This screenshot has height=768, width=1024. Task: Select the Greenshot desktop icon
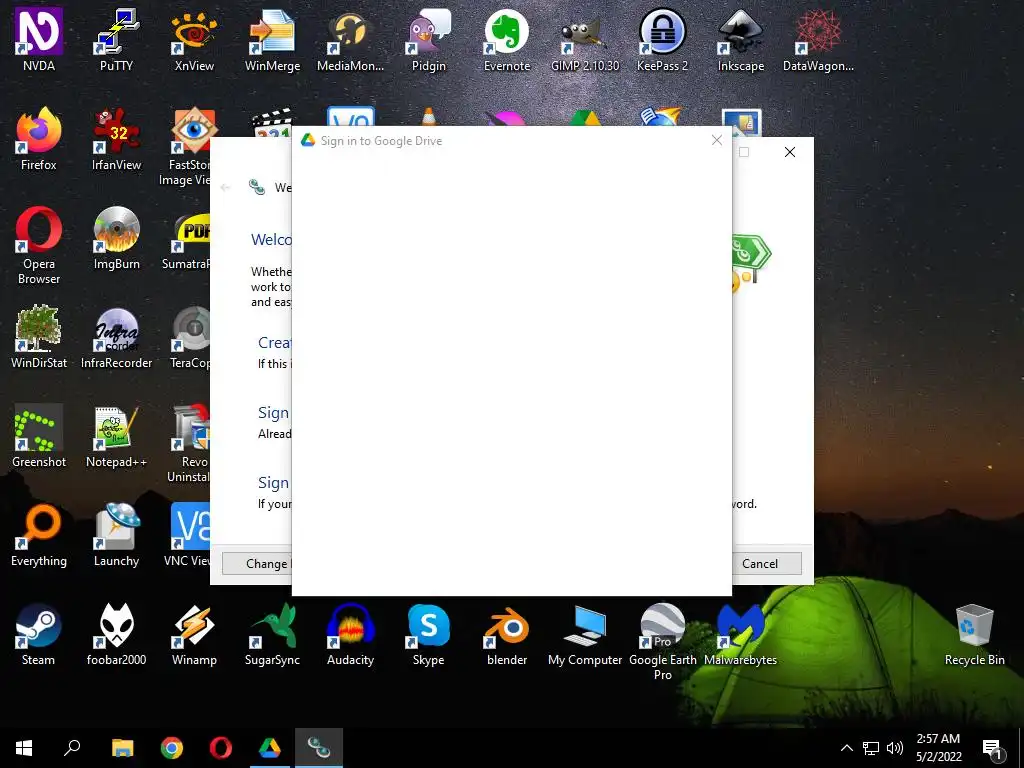39,436
